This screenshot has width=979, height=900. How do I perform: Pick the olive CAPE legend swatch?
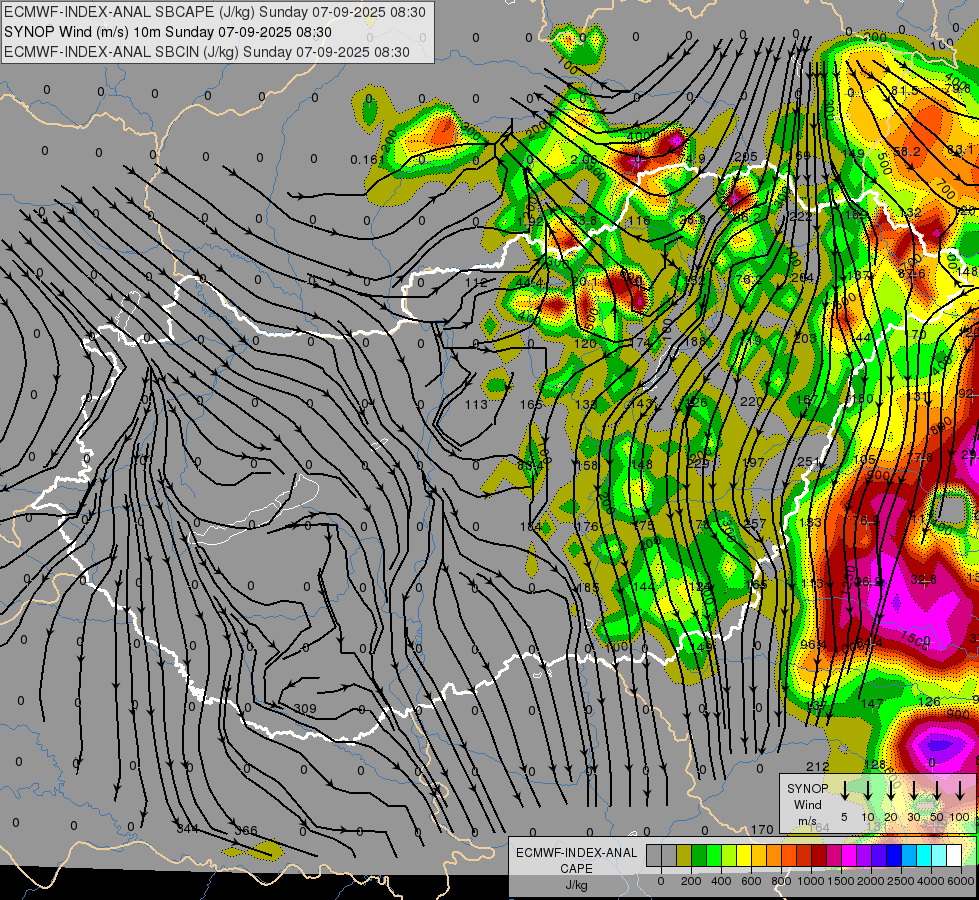684,855
